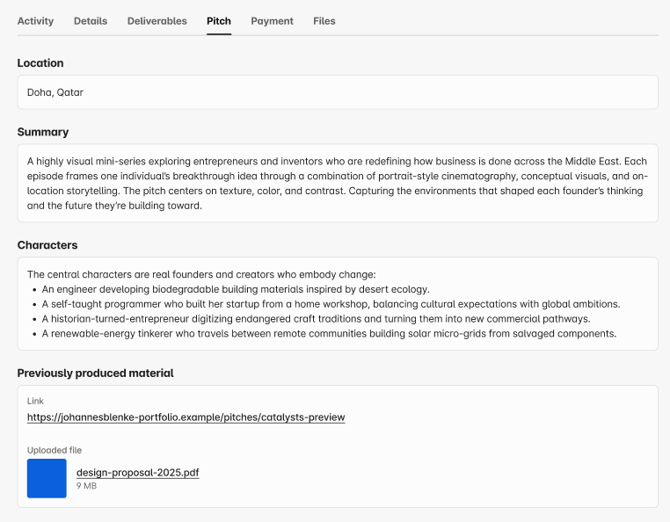
Task: Click the Doha, Qatar location field
Action: pyautogui.click(x=337, y=93)
